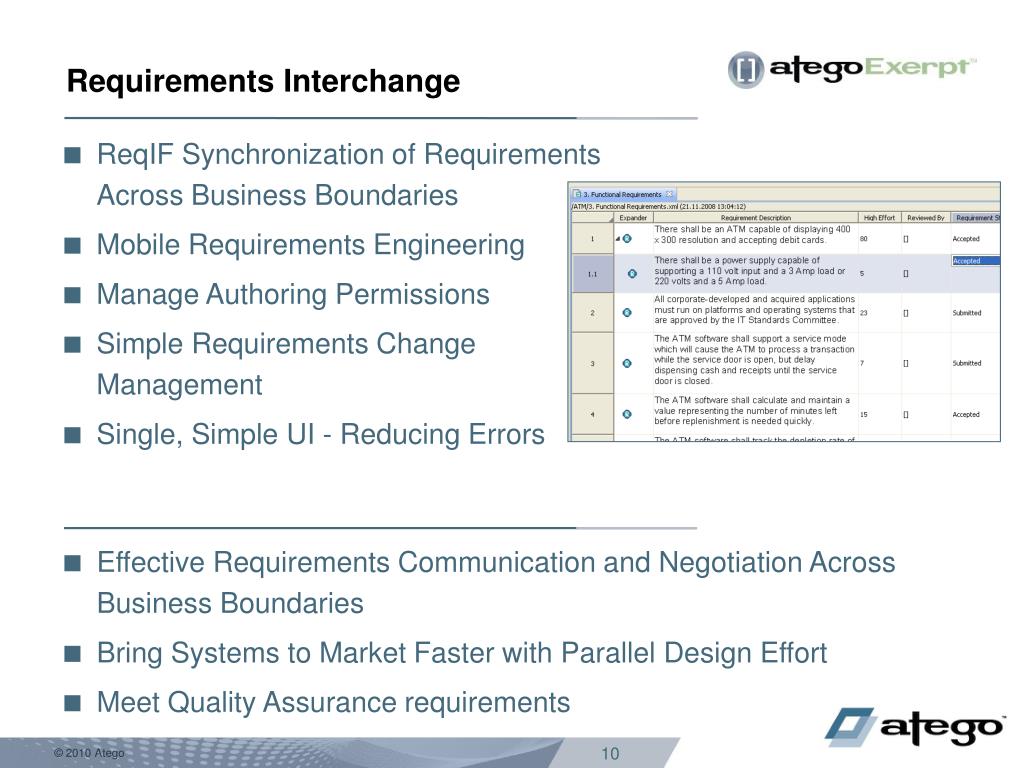Click description 'There shall be a power supply capable'
1024x768 pixels.
click(750, 270)
